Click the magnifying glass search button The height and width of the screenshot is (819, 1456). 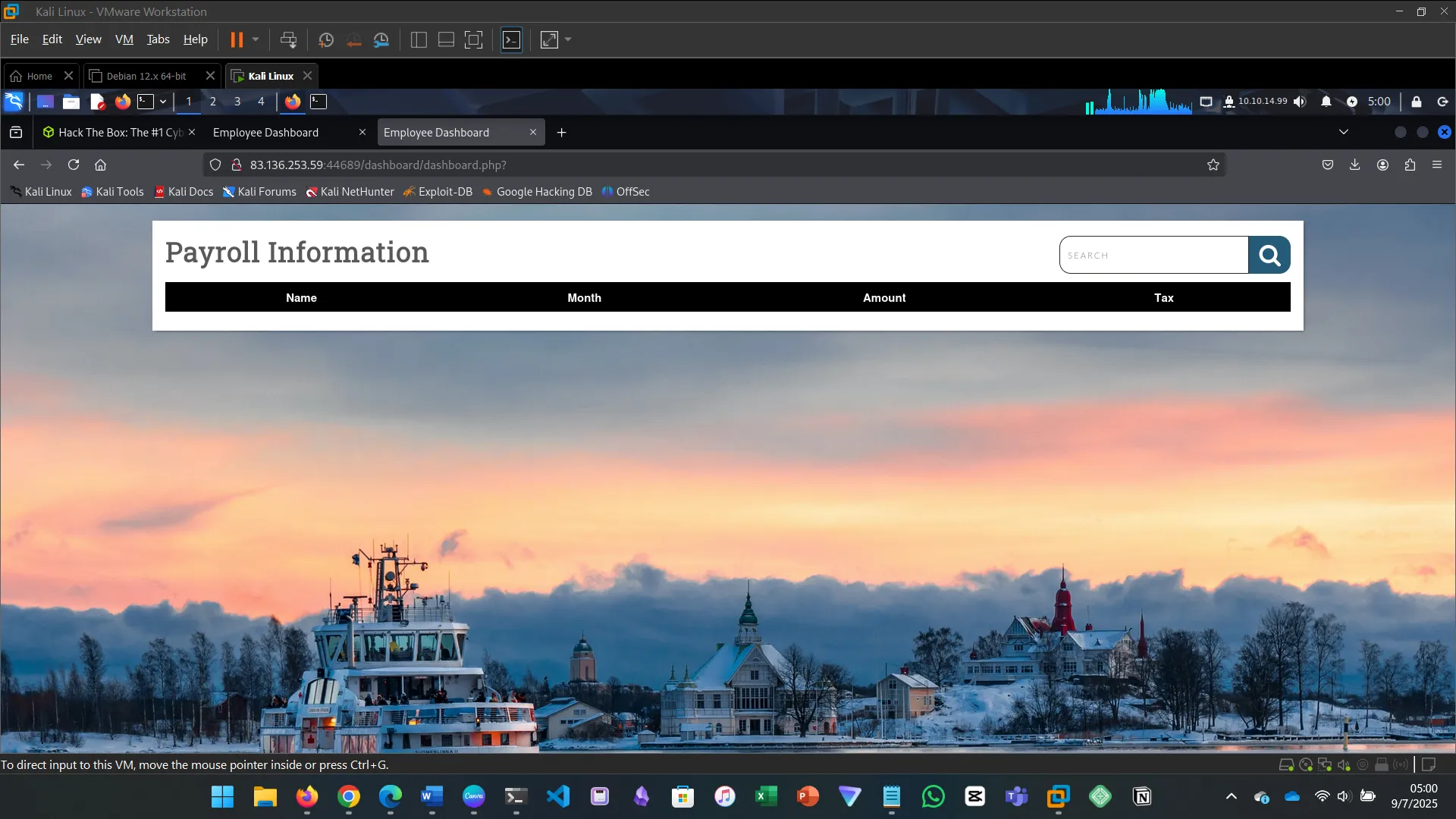pos(1269,256)
